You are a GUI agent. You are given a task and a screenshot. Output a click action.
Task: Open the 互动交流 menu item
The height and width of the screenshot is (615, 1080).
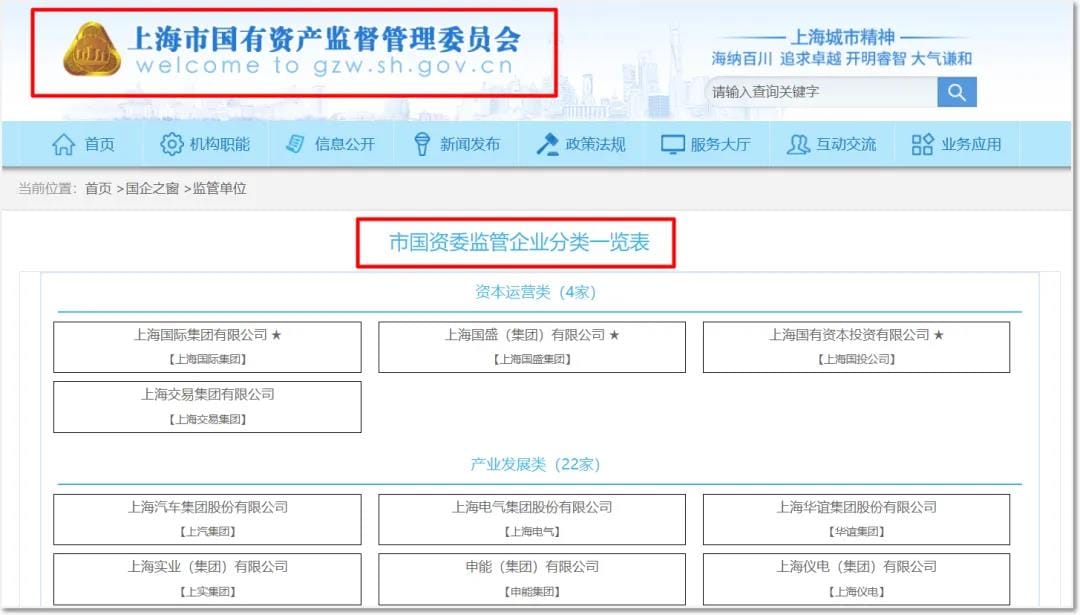[846, 145]
